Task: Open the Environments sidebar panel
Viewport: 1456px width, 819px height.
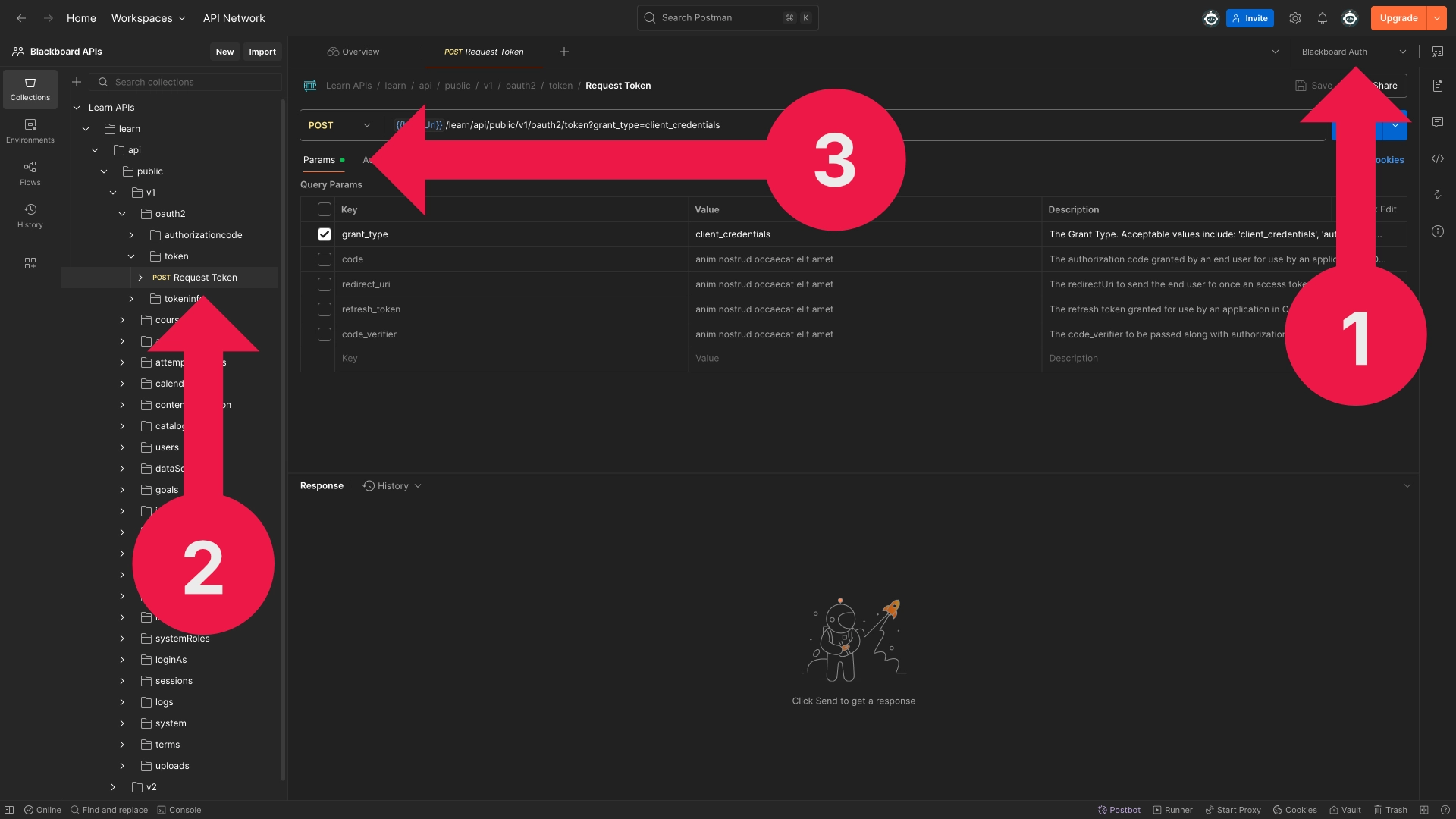Action: point(30,130)
